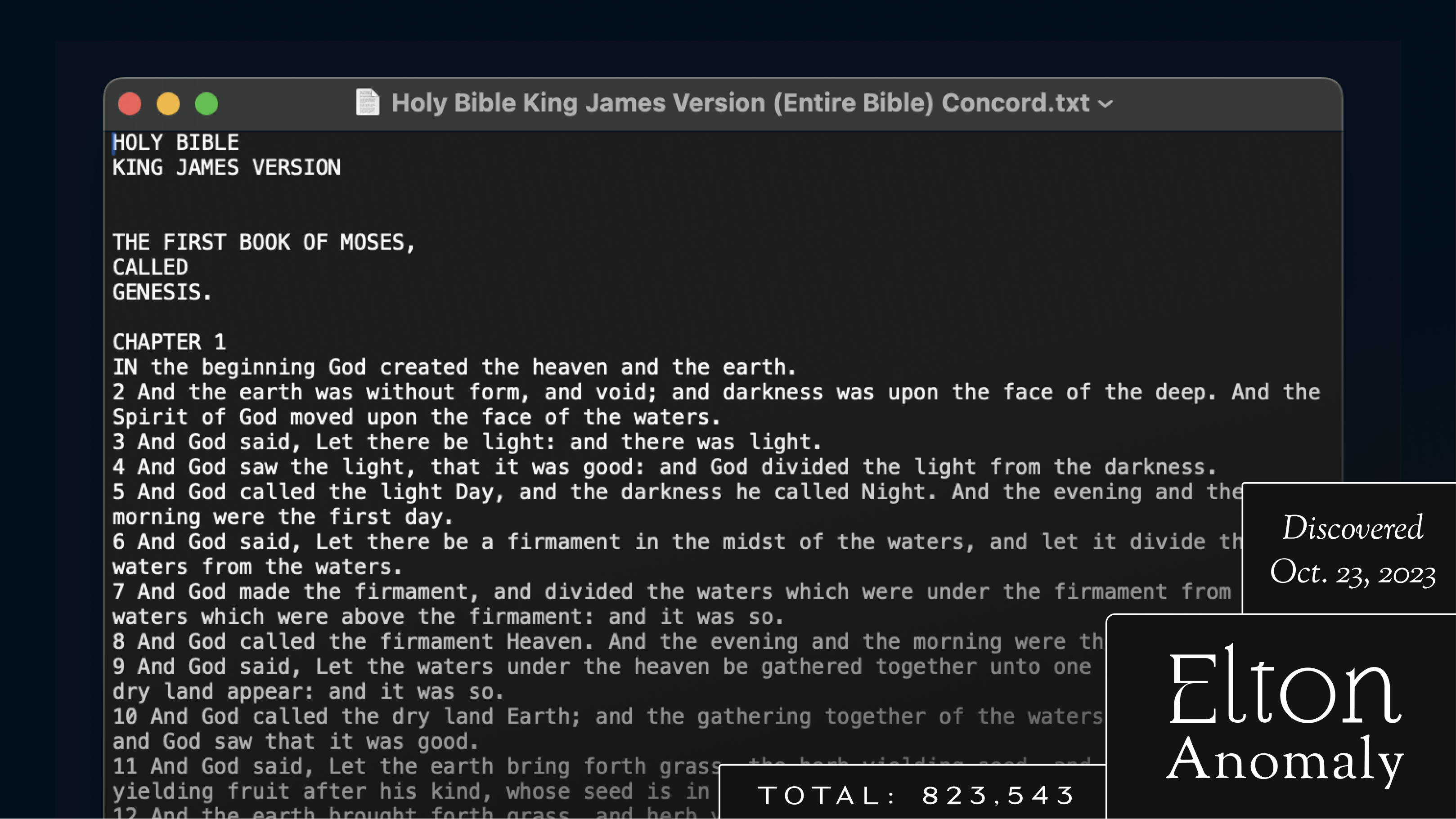Click the word CALLED in the text
The width and height of the screenshot is (1456, 819).
(150, 267)
